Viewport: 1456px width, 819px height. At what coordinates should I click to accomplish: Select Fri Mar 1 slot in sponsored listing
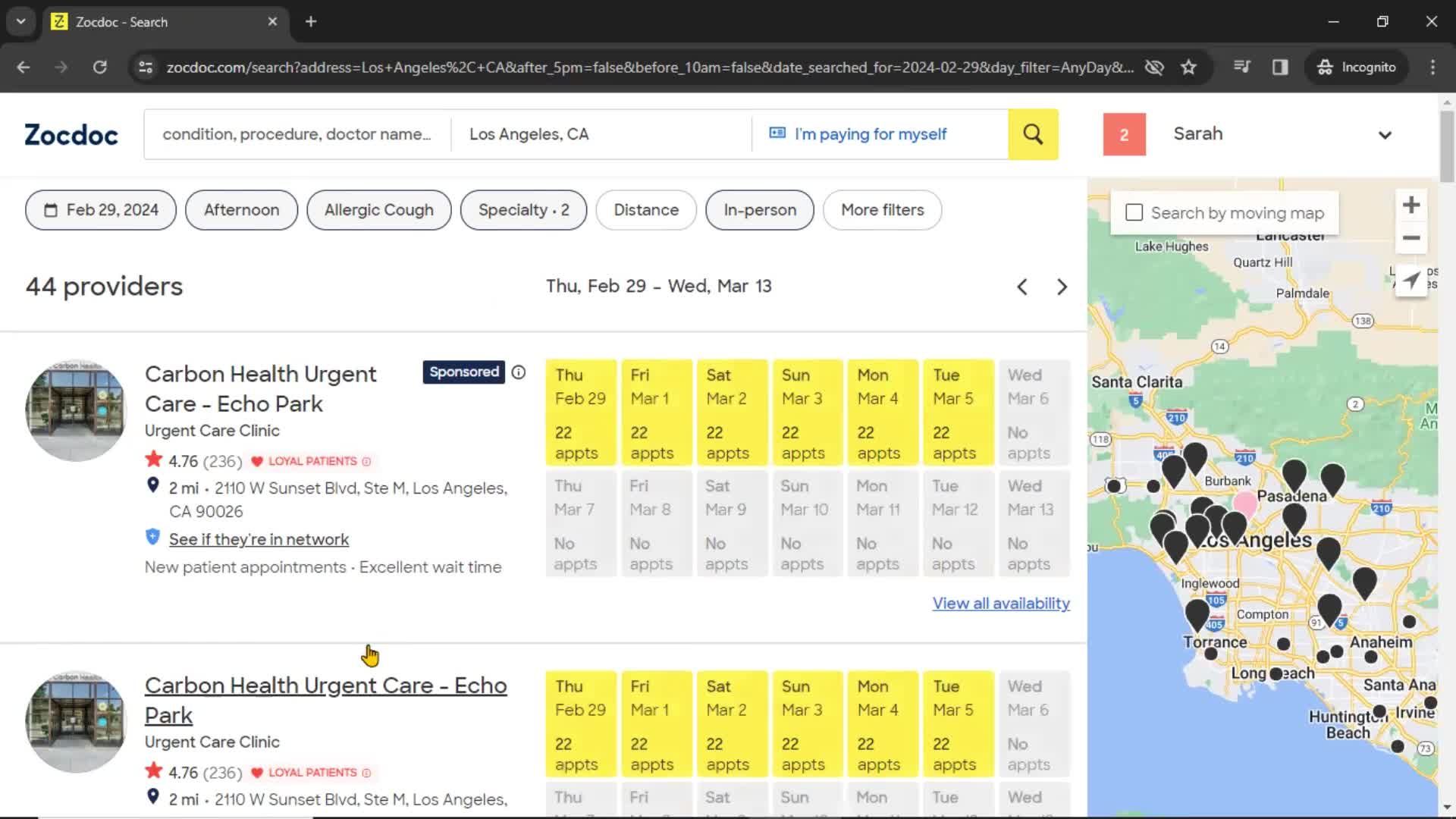tap(656, 413)
